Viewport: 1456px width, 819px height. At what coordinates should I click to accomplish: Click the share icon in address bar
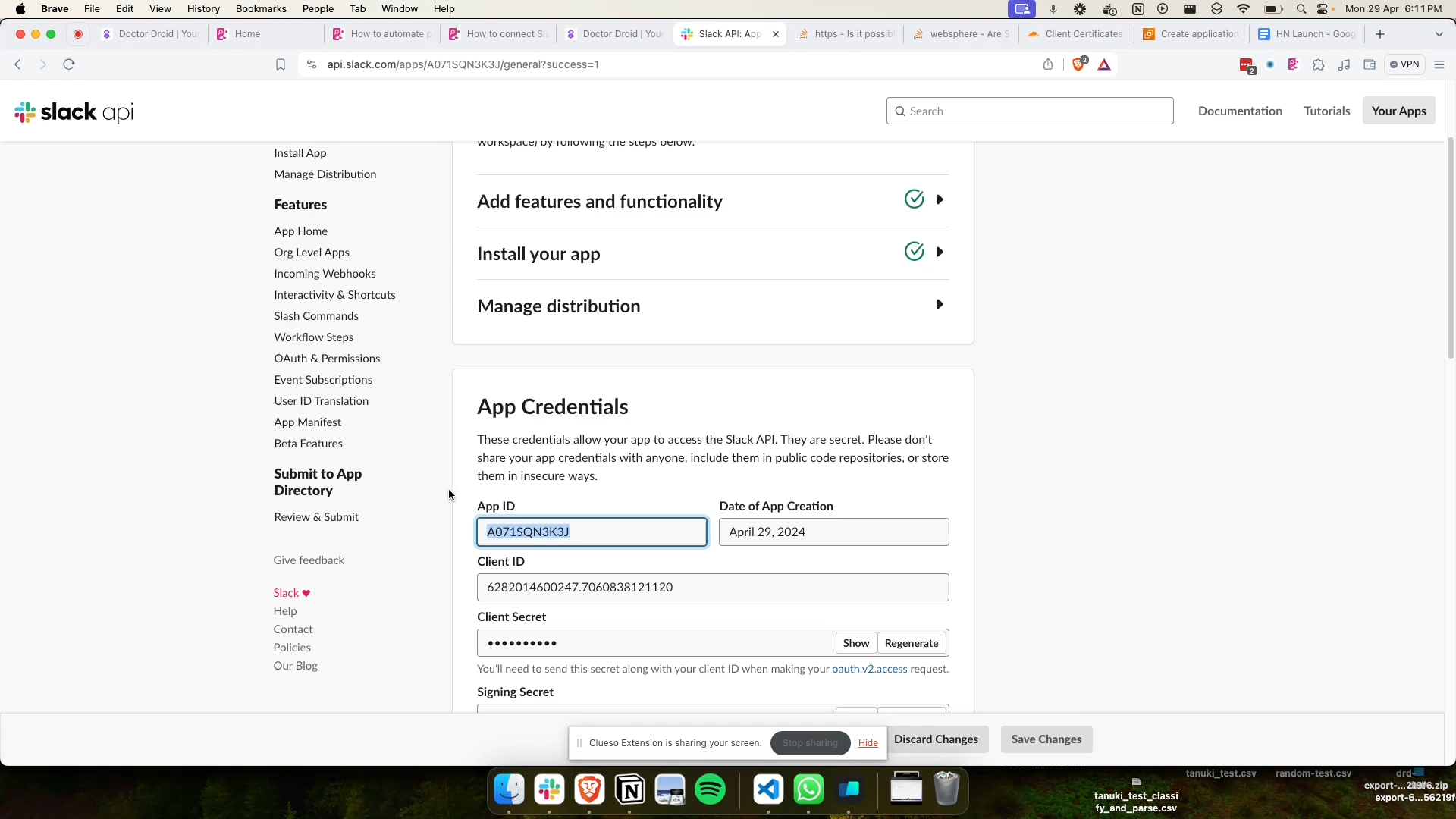[x=1048, y=64]
